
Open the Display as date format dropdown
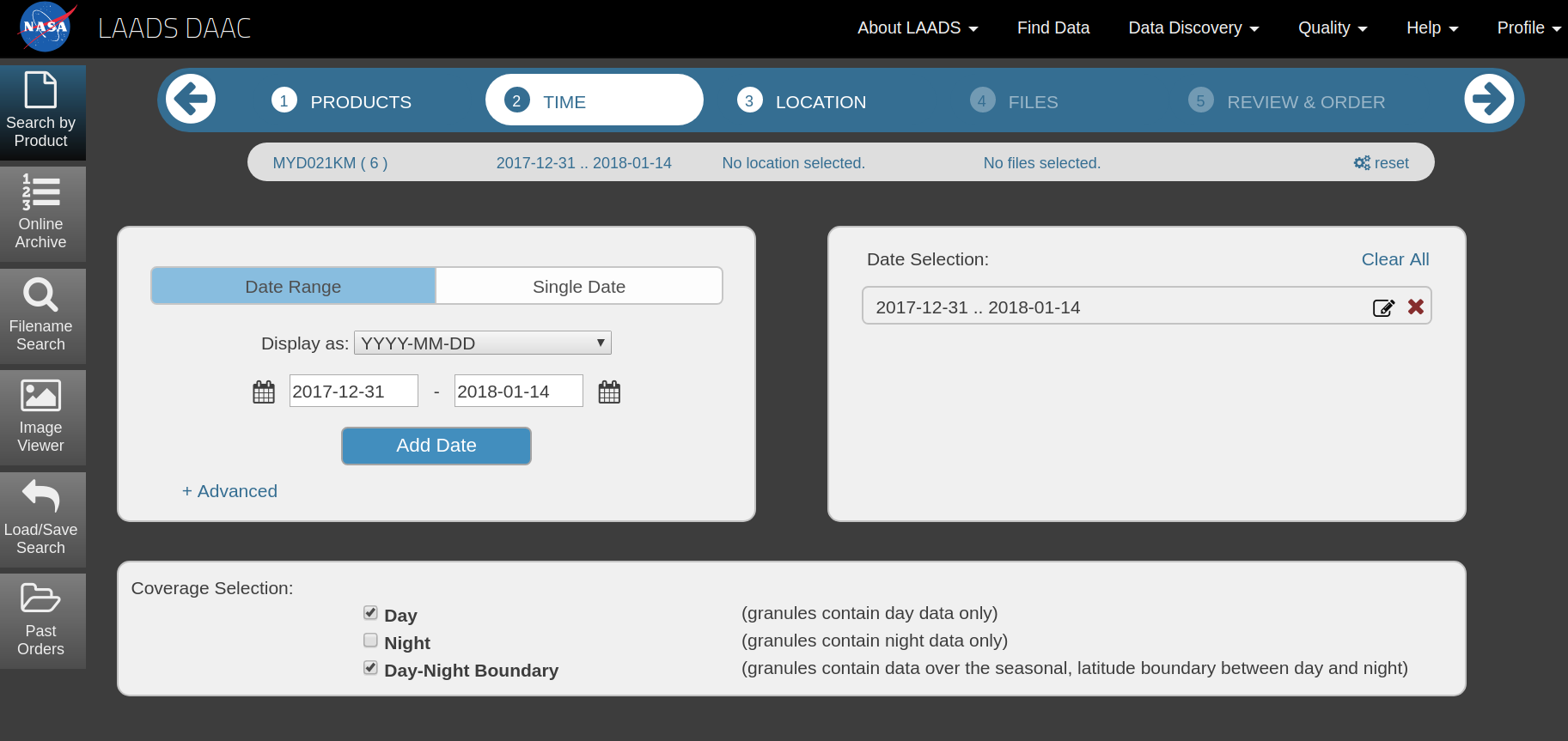483,343
